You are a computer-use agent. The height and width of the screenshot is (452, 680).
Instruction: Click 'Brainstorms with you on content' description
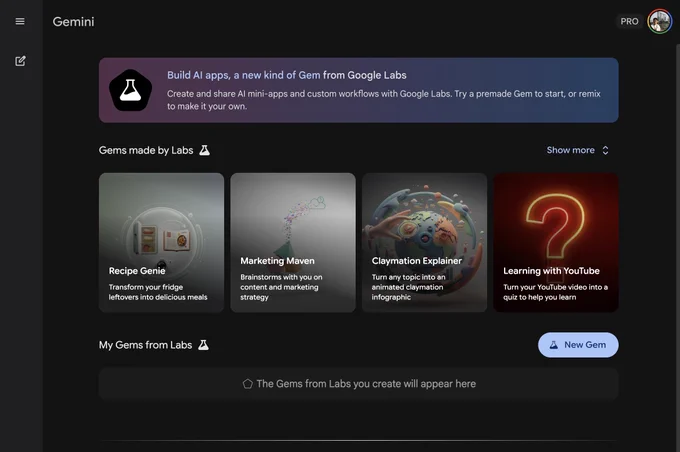click(281, 287)
